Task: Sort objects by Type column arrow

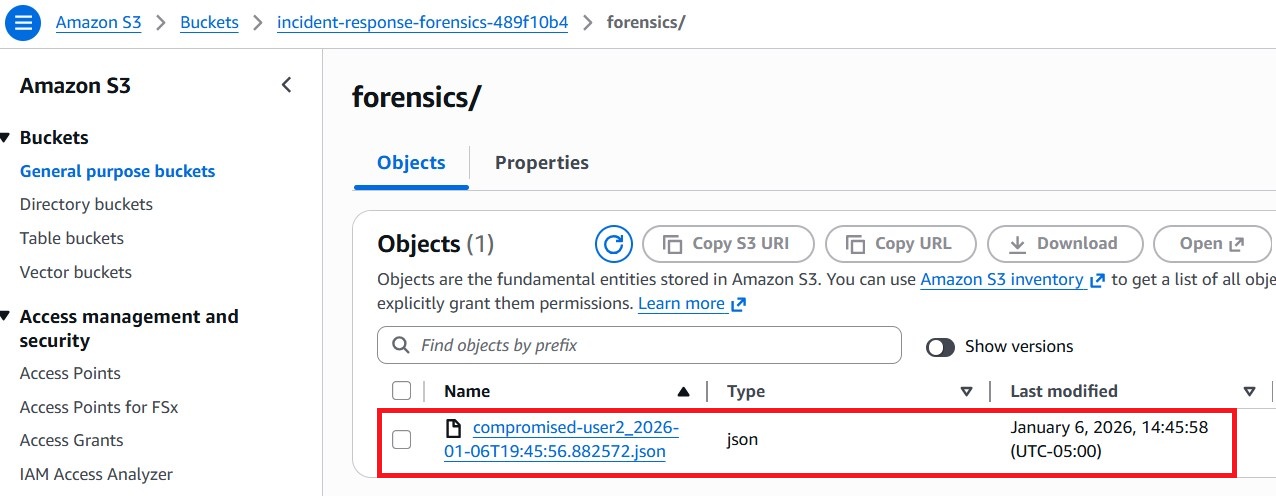Action: click(x=967, y=391)
